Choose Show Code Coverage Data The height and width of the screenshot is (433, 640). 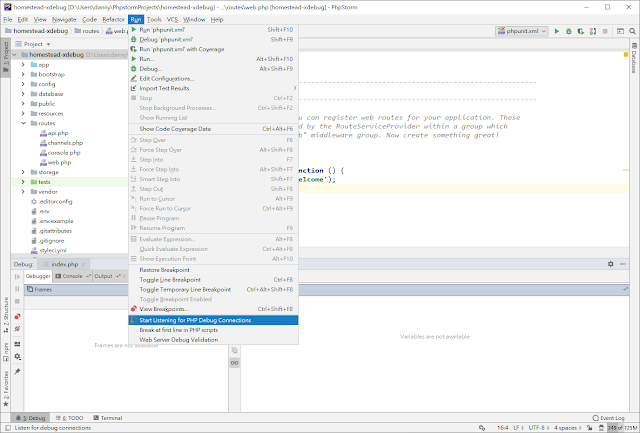[213, 129]
